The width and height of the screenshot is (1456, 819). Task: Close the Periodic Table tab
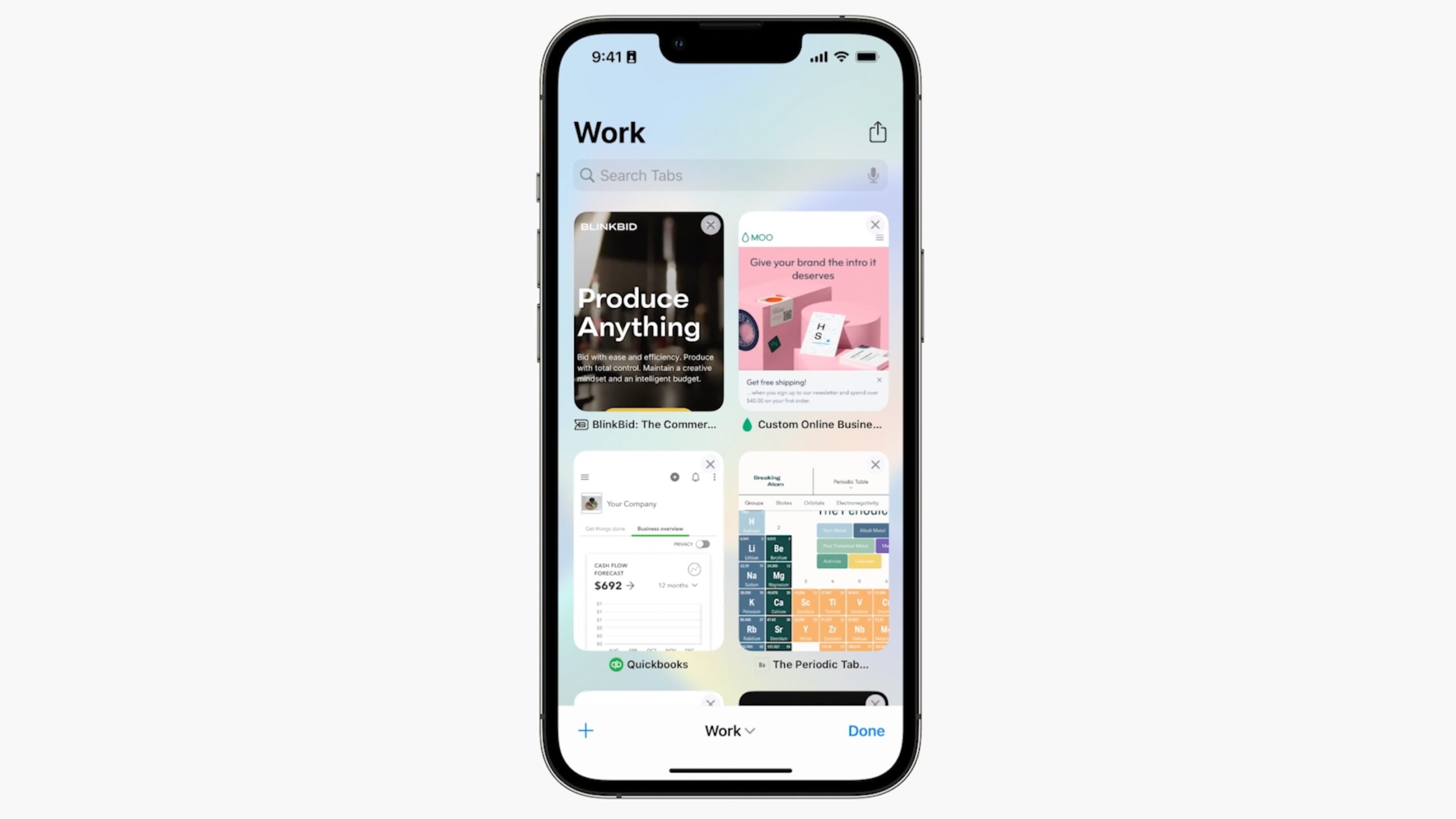[874, 463]
